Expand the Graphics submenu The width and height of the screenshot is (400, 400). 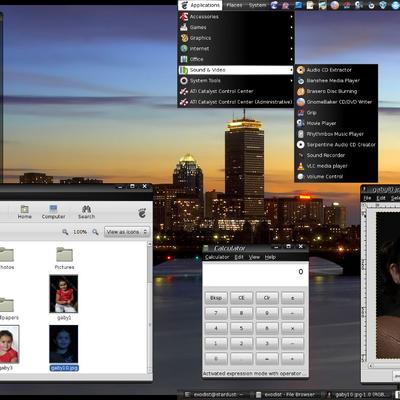coord(236,38)
